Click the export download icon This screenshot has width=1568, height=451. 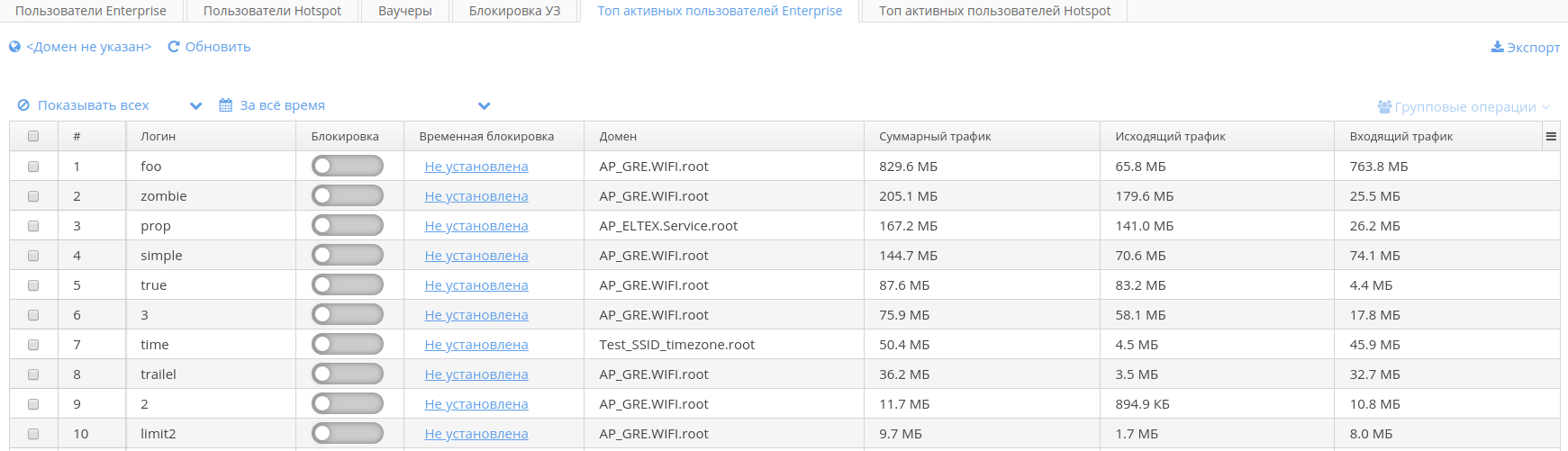[1497, 47]
